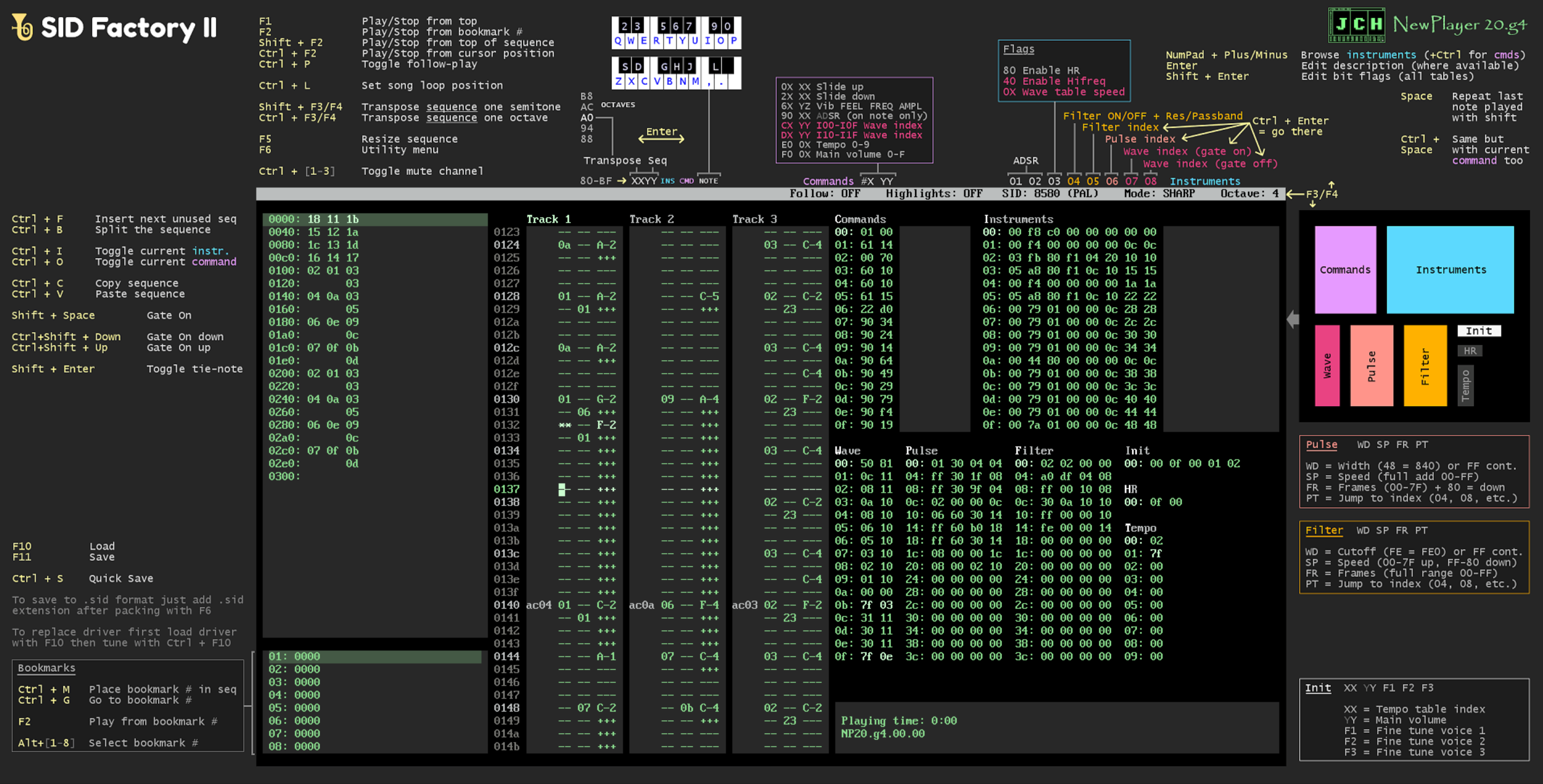The image size is (1543, 784).
Task: Select the gray Tempo block in layout diagram
Action: tap(1465, 386)
